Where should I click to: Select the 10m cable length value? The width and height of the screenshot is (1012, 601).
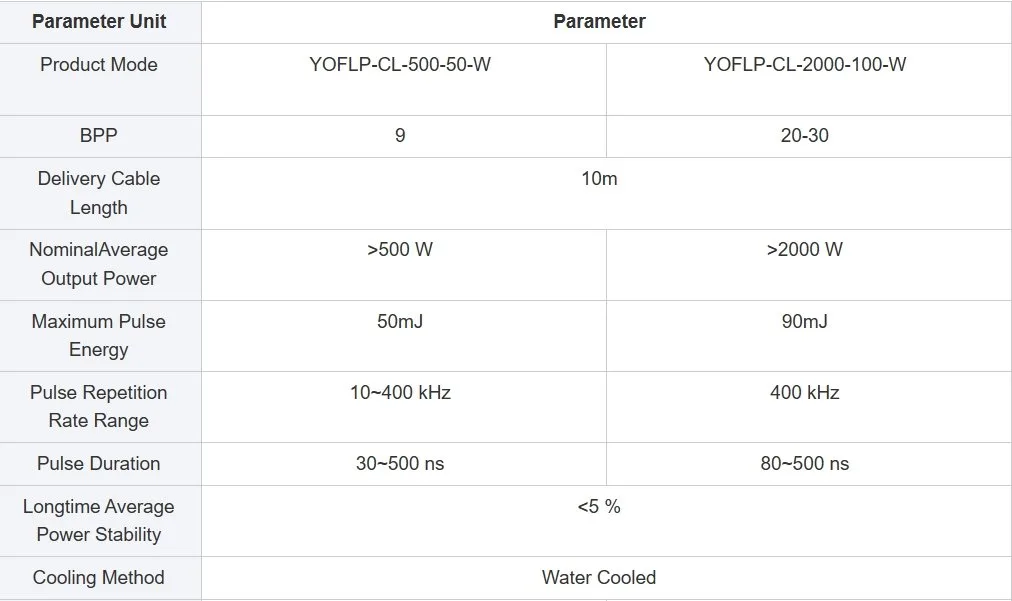[599, 179]
